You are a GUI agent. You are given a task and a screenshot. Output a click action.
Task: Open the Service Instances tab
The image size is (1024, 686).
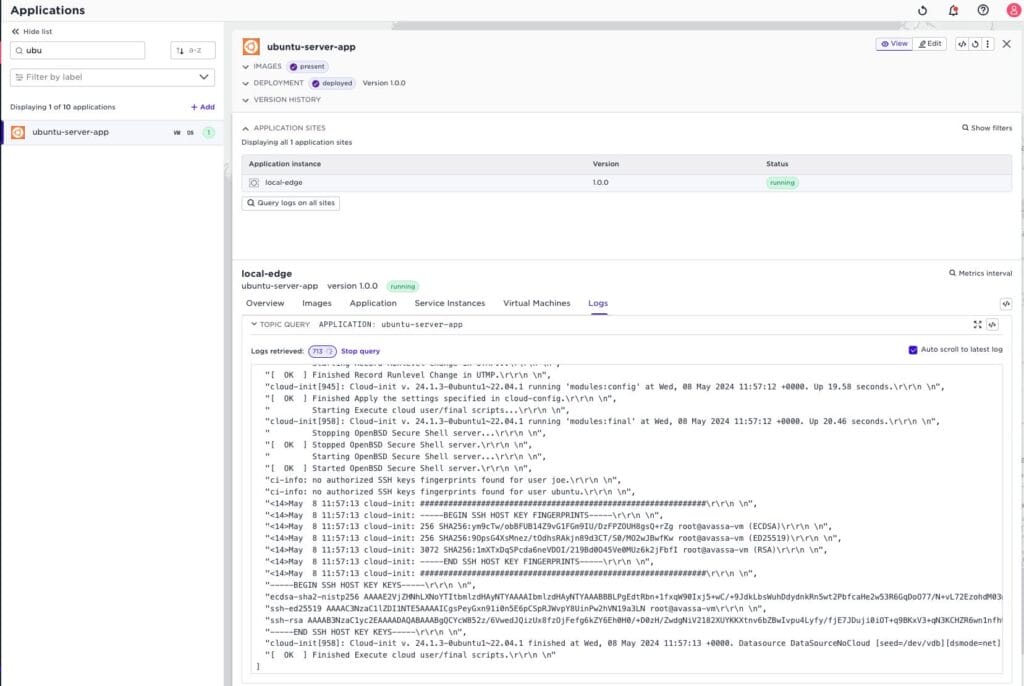pos(449,303)
